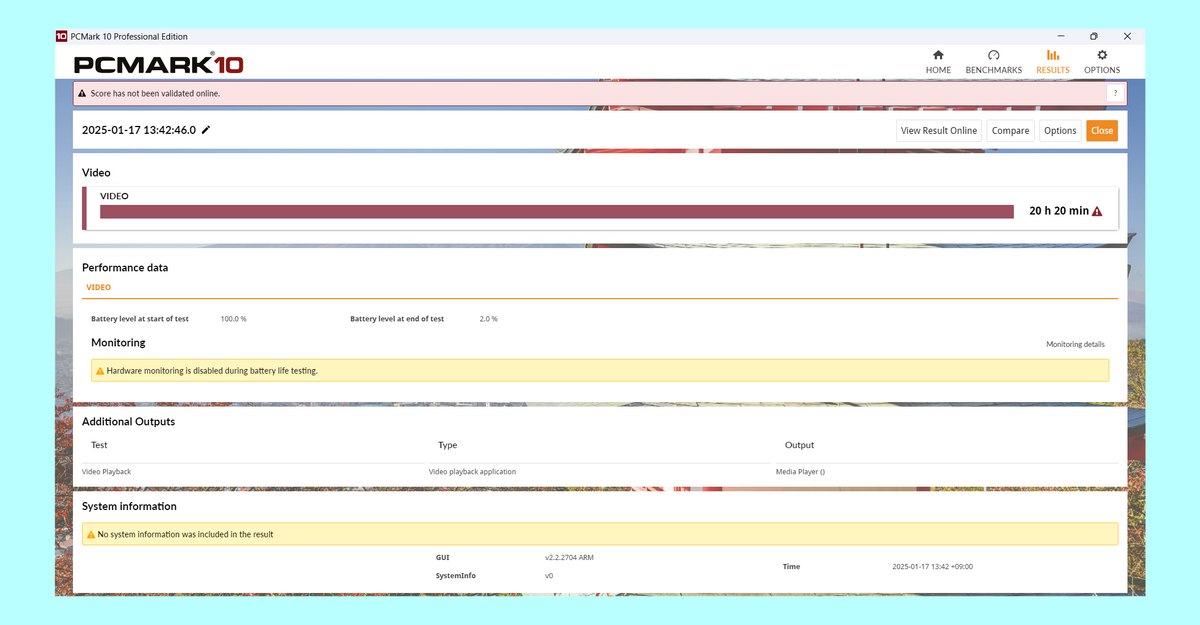The height and width of the screenshot is (625, 1200).
Task: Click the Type column header
Action: click(x=447, y=445)
